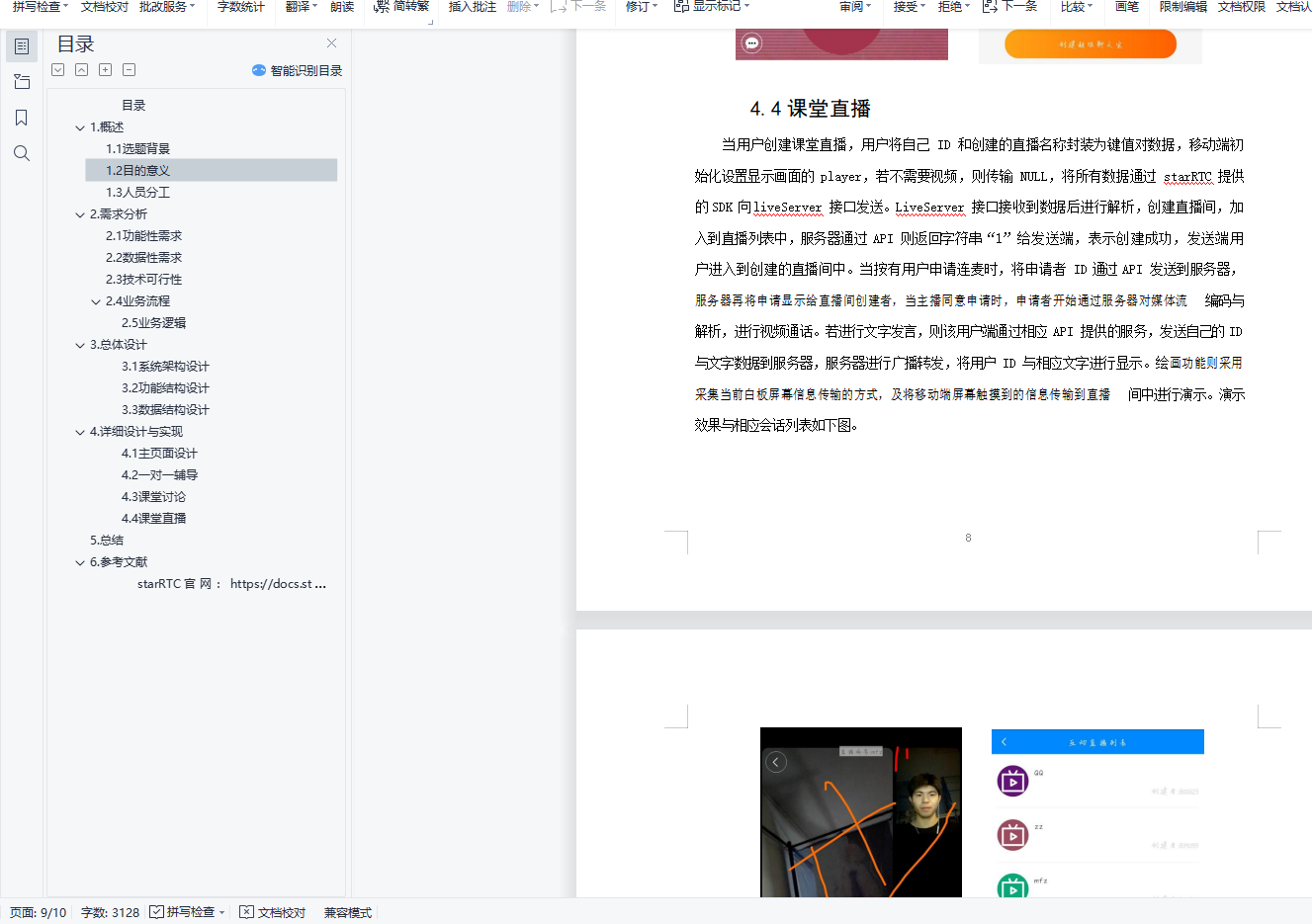The height and width of the screenshot is (924, 1312).
Task: Click the 文档权限 toolbar item
Action: click(x=1242, y=6)
